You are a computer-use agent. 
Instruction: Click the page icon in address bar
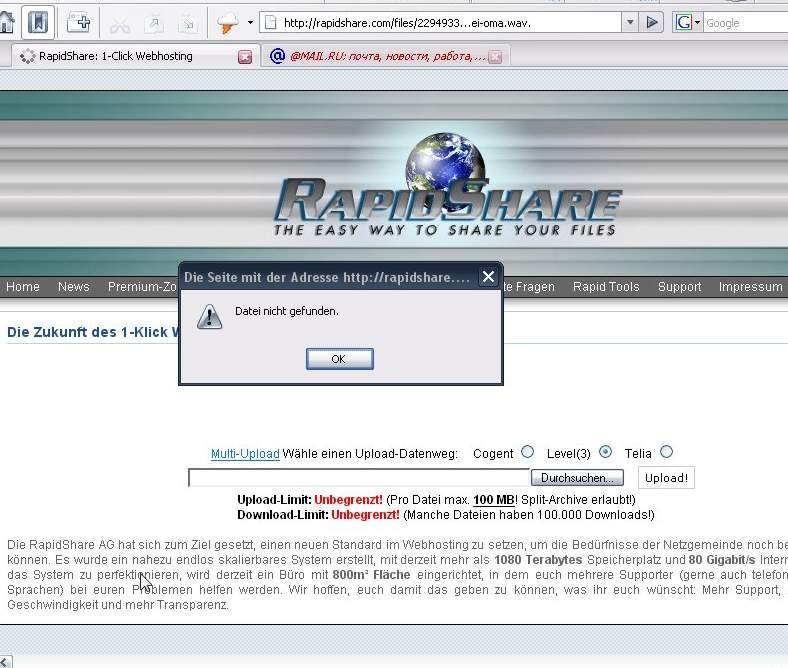(270, 23)
